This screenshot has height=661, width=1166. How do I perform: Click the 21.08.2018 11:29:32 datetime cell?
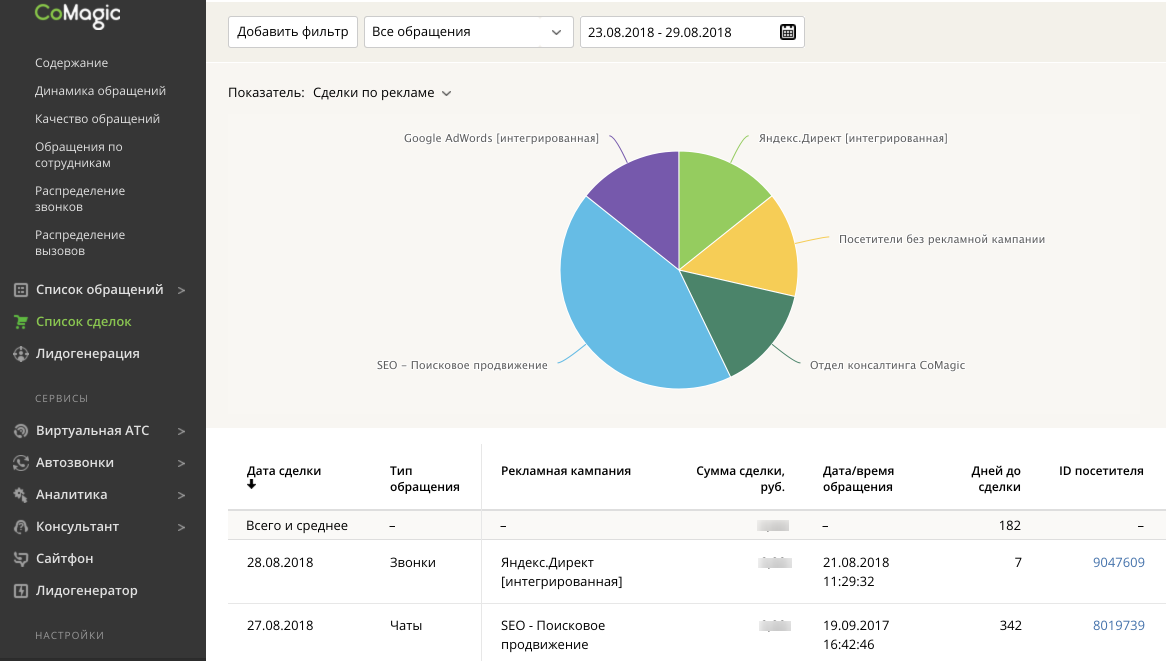click(x=856, y=572)
